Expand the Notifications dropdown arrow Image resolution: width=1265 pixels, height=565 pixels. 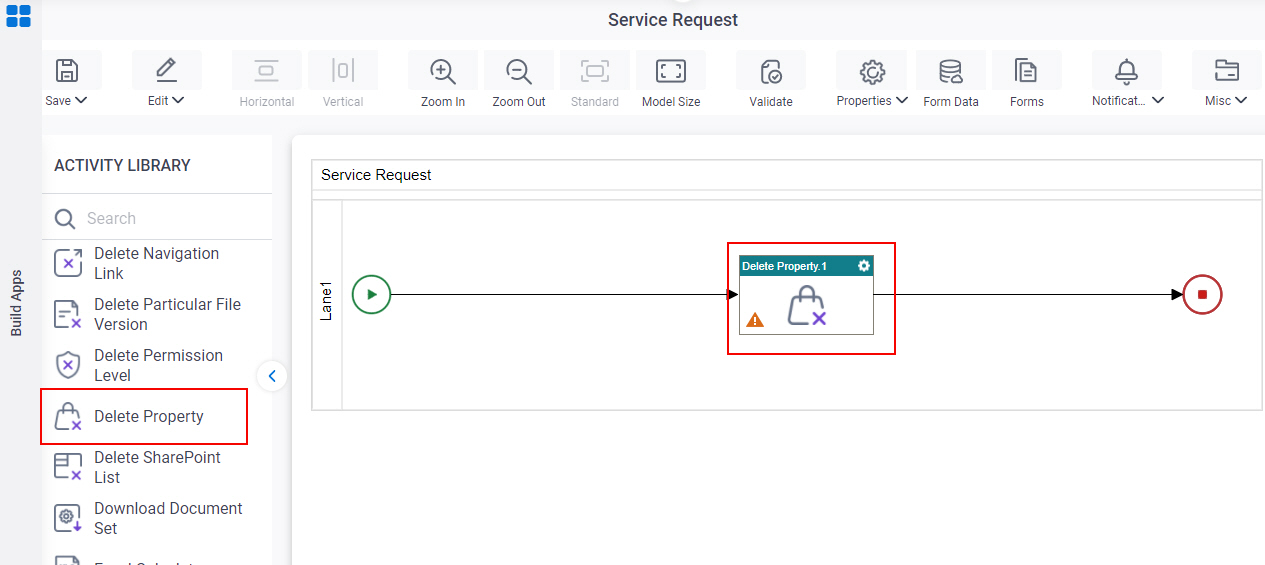(x=1158, y=100)
